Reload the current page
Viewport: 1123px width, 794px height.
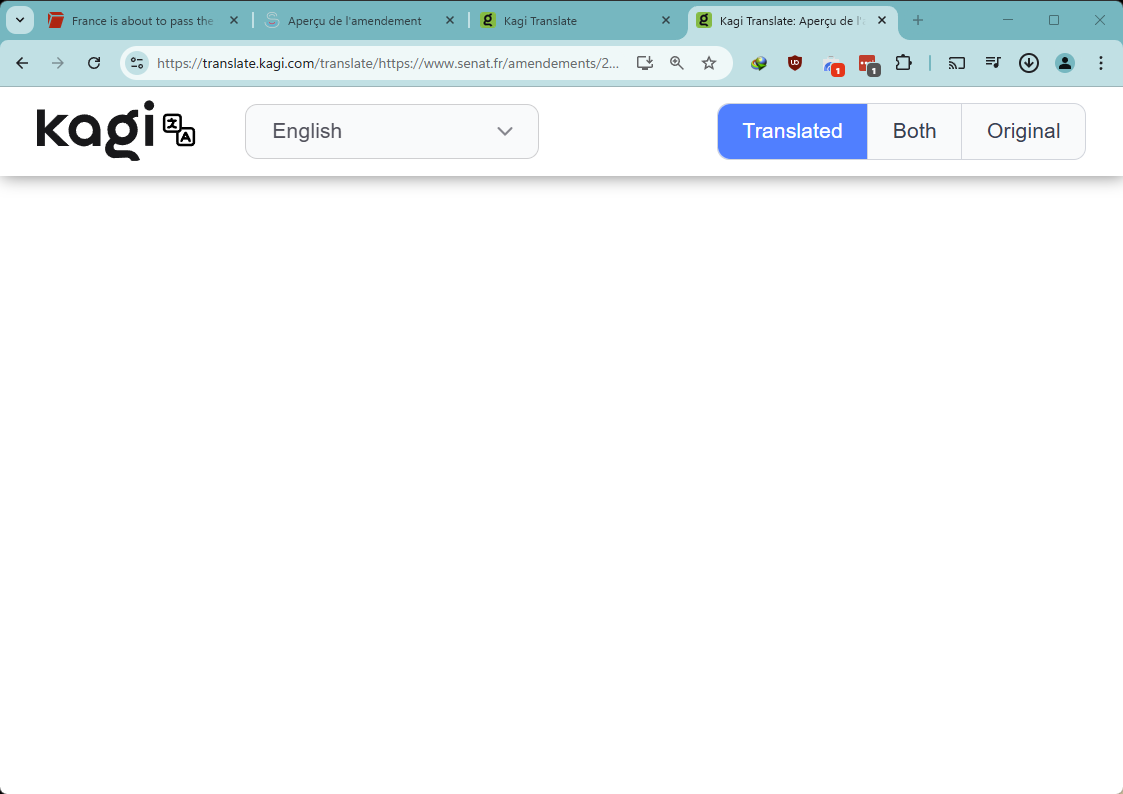(94, 63)
